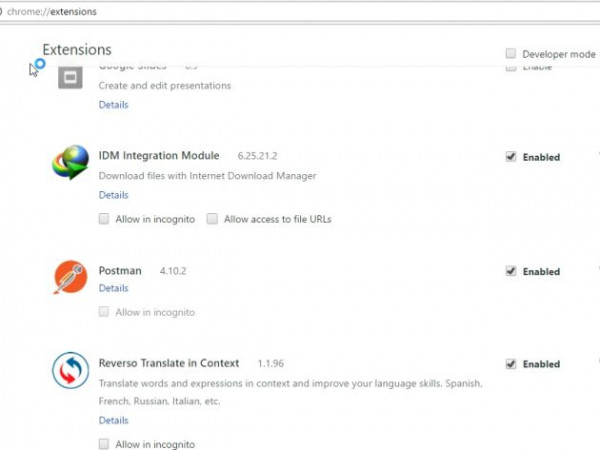Screen dimensions: 600x450
Task: Open Details link for Postman
Action: (113, 288)
